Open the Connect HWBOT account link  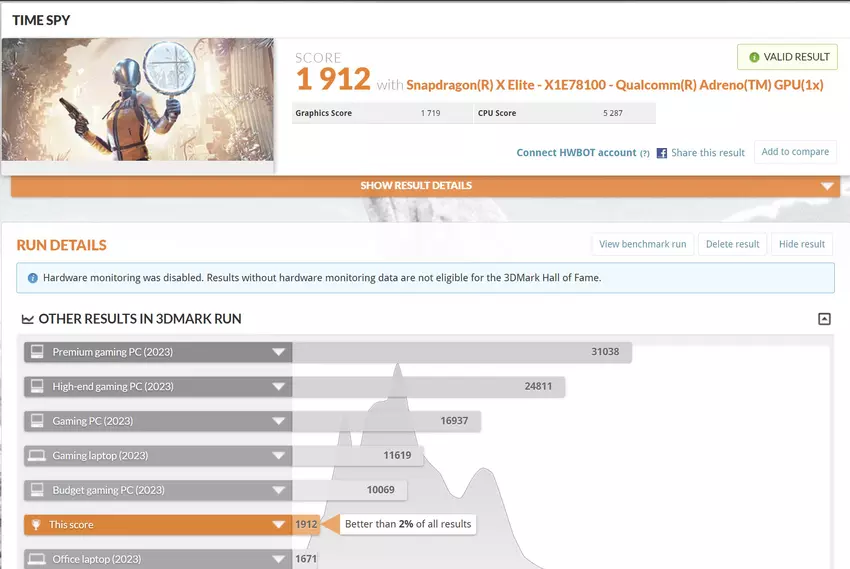coord(576,153)
